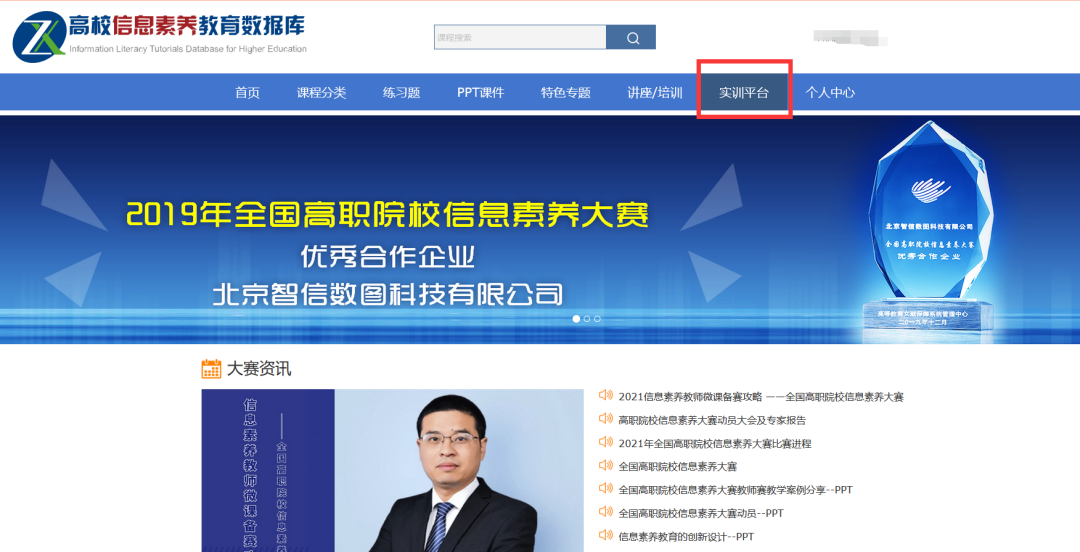Click speaker icon beside 2021年全国高职院校信息素养大赛比赛进程
Image resolution: width=1080 pixels, height=552 pixels.
point(606,442)
